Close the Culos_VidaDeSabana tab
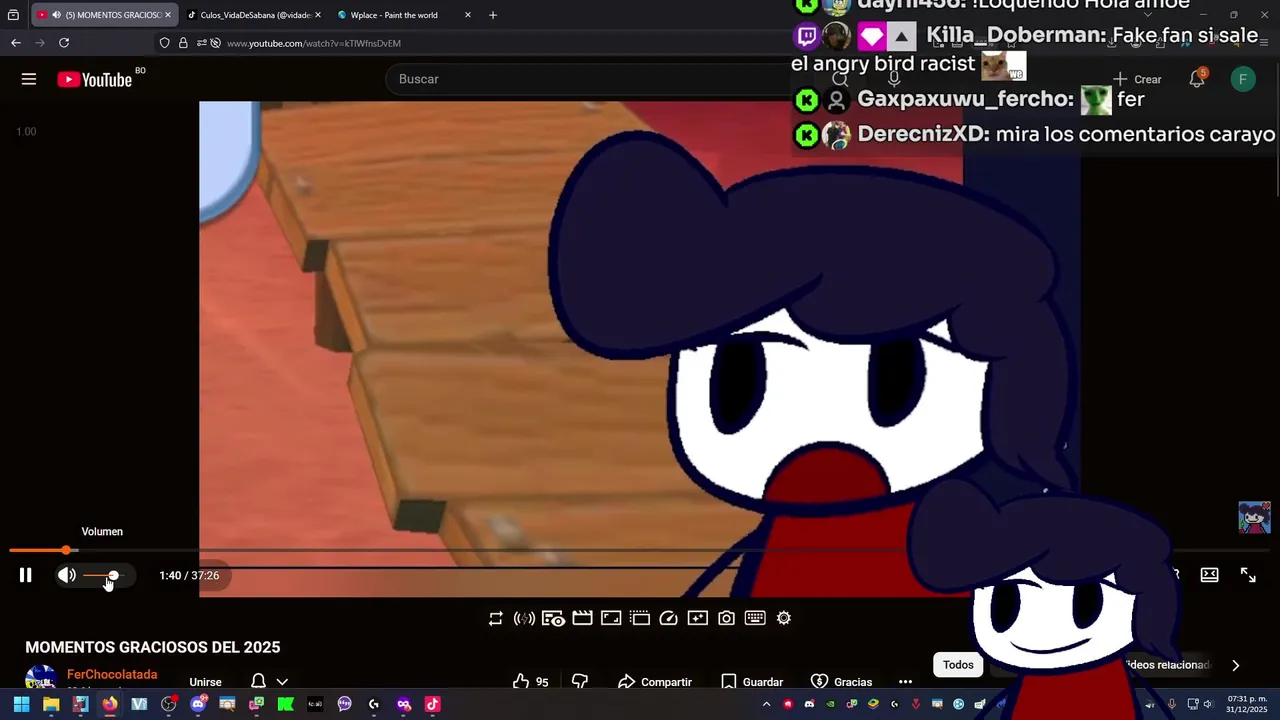This screenshot has width=1280, height=720. [318, 15]
